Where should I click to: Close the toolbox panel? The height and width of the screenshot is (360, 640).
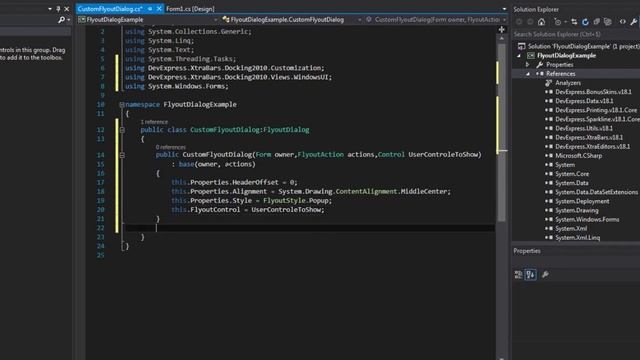click(67, 9)
